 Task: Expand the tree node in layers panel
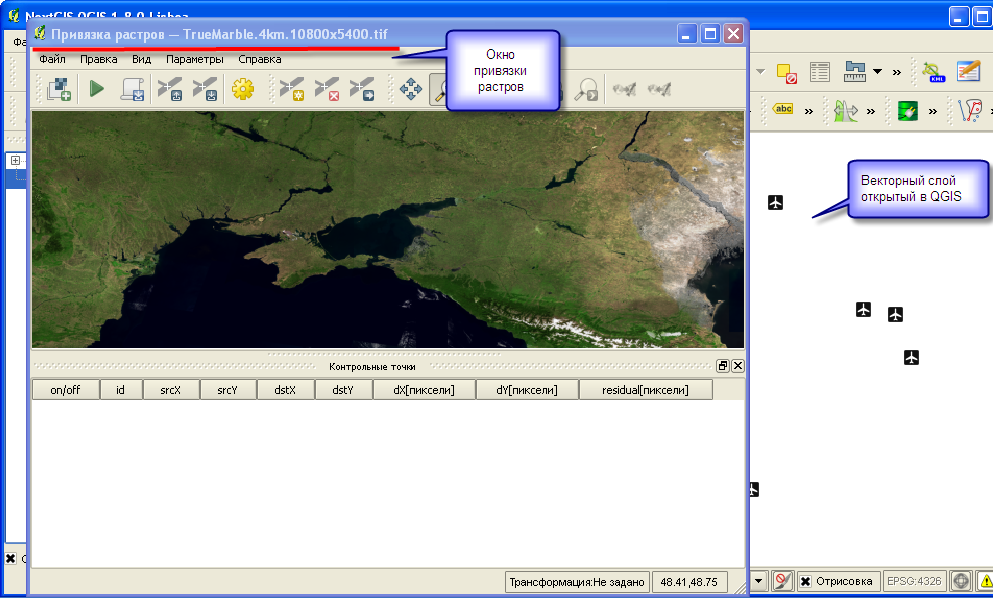coord(15,160)
